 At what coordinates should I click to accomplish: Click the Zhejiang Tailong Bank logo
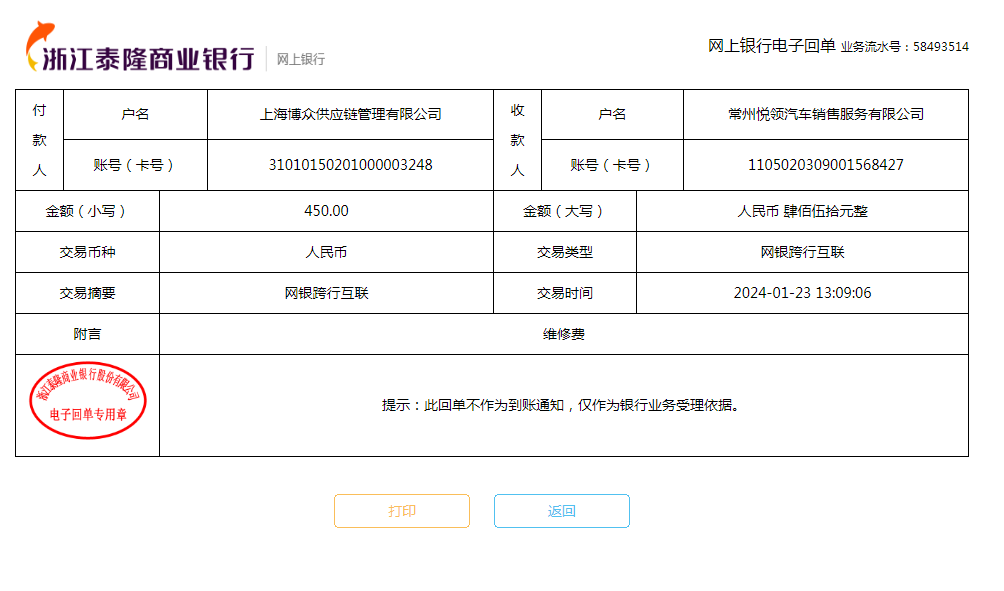click(x=140, y=49)
